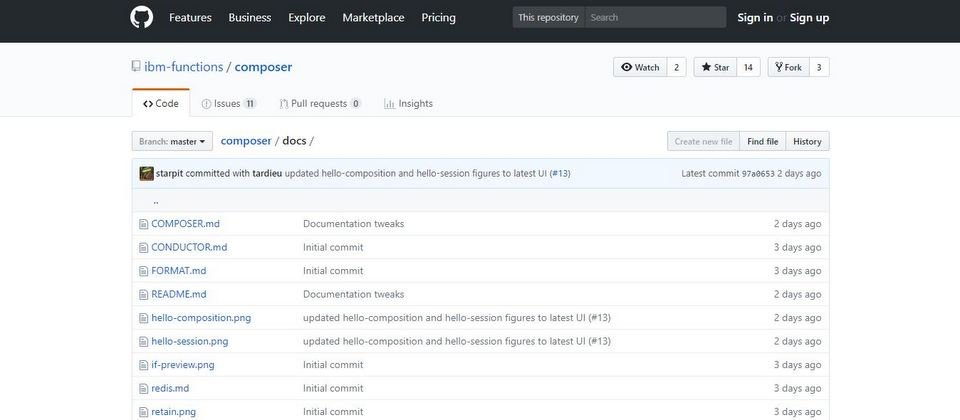Click the This repository search scope label
Screen dimensions: 960x420
pyautogui.click(x=549, y=17)
